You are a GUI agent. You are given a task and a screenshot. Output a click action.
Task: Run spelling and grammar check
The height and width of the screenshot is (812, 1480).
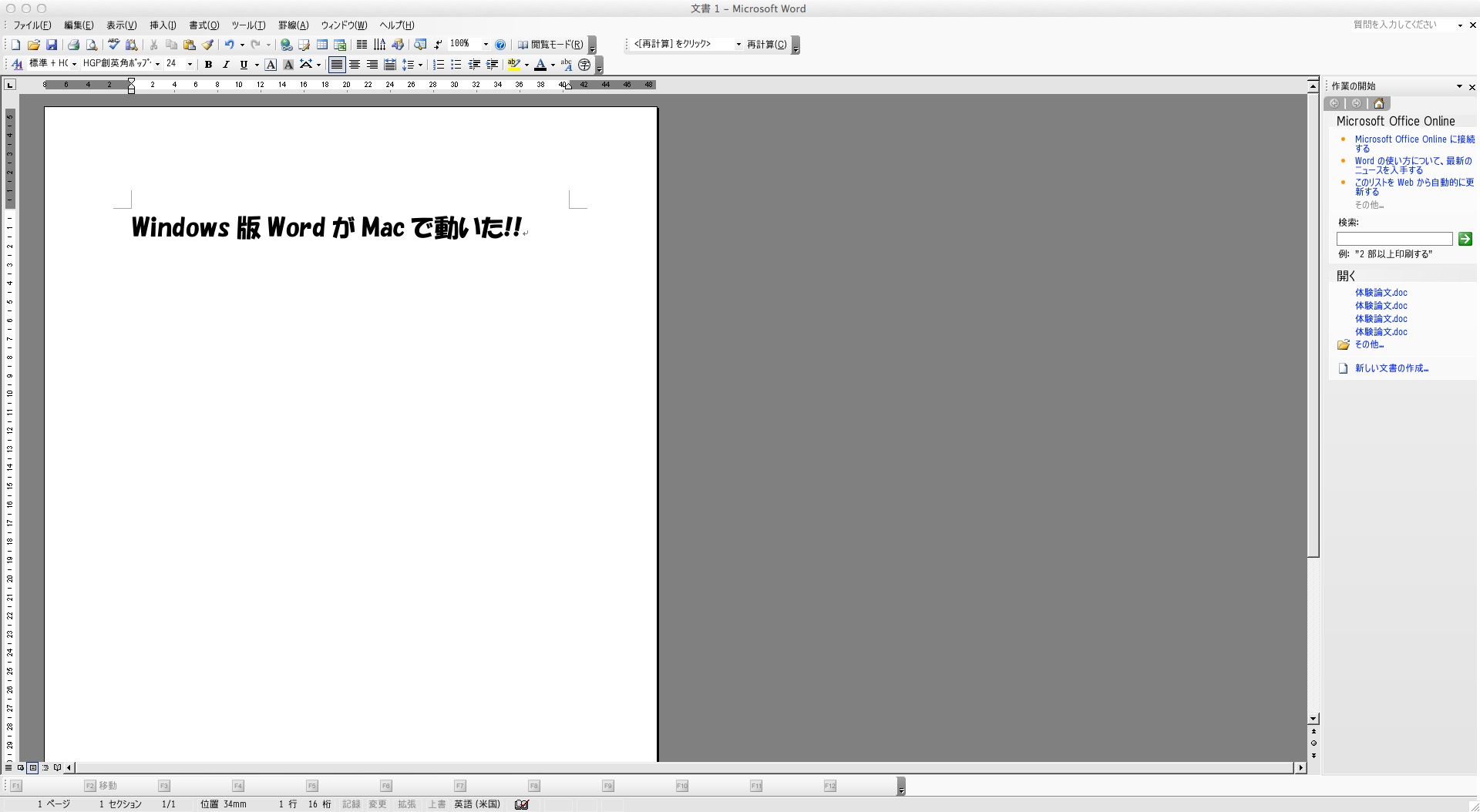tap(113, 45)
